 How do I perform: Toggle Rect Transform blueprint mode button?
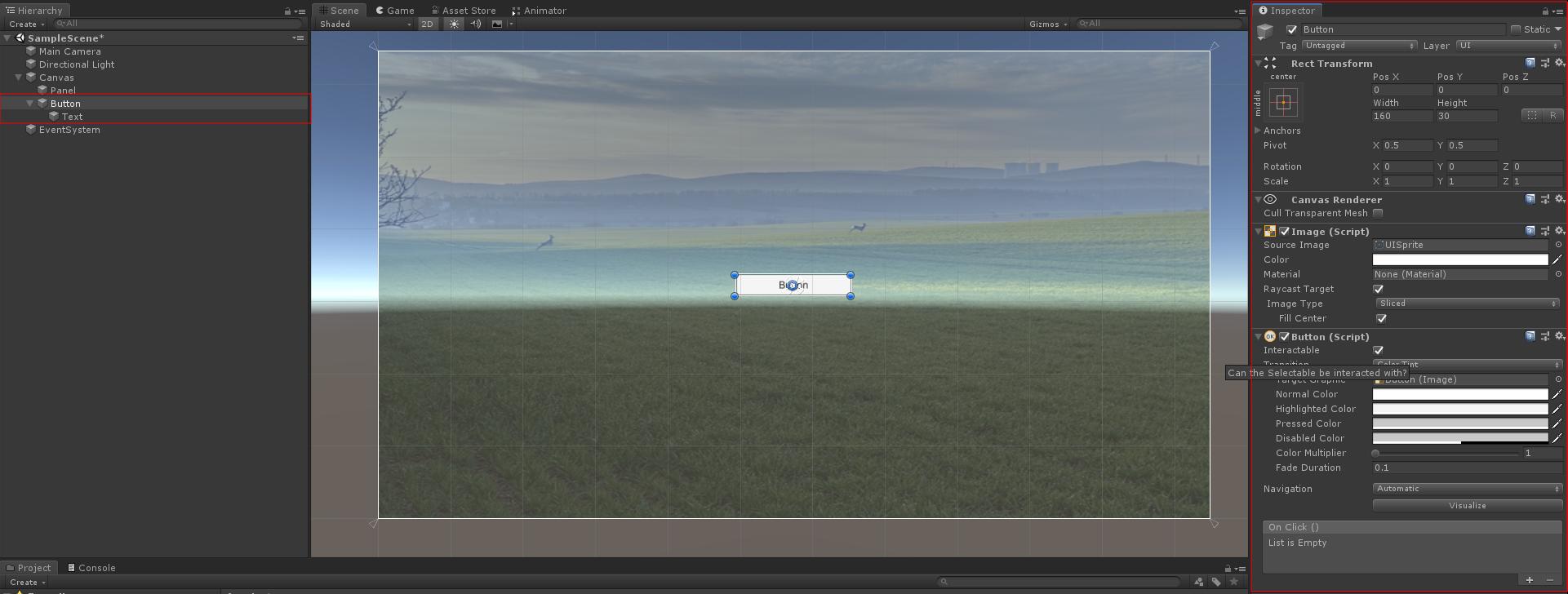[x=1532, y=115]
